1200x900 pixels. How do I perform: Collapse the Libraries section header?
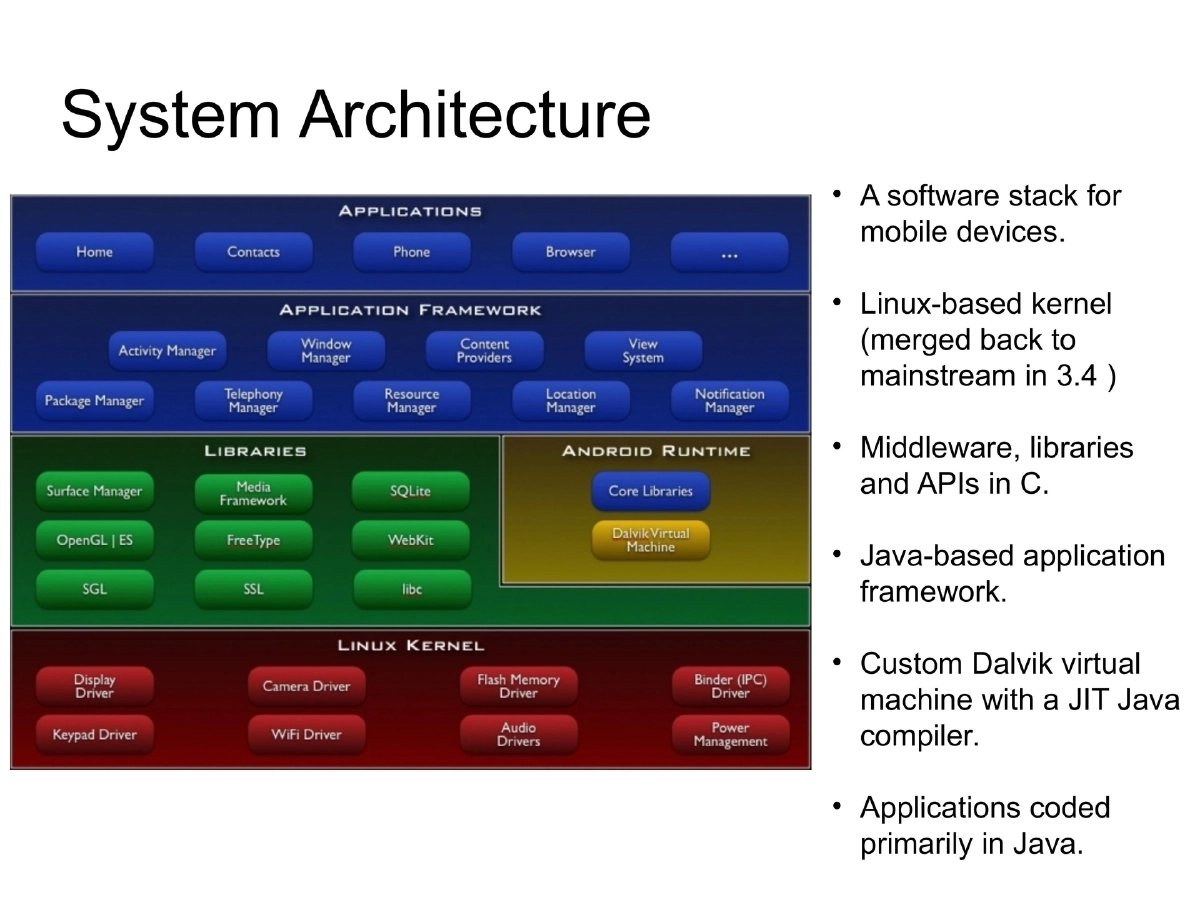click(x=253, y=450)
